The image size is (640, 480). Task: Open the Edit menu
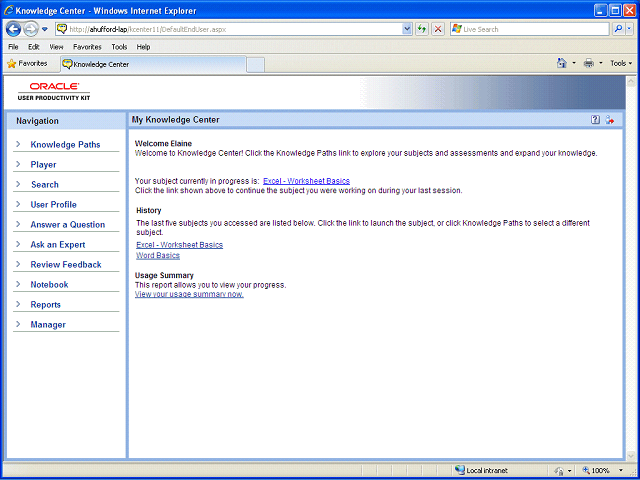(34, 47)
